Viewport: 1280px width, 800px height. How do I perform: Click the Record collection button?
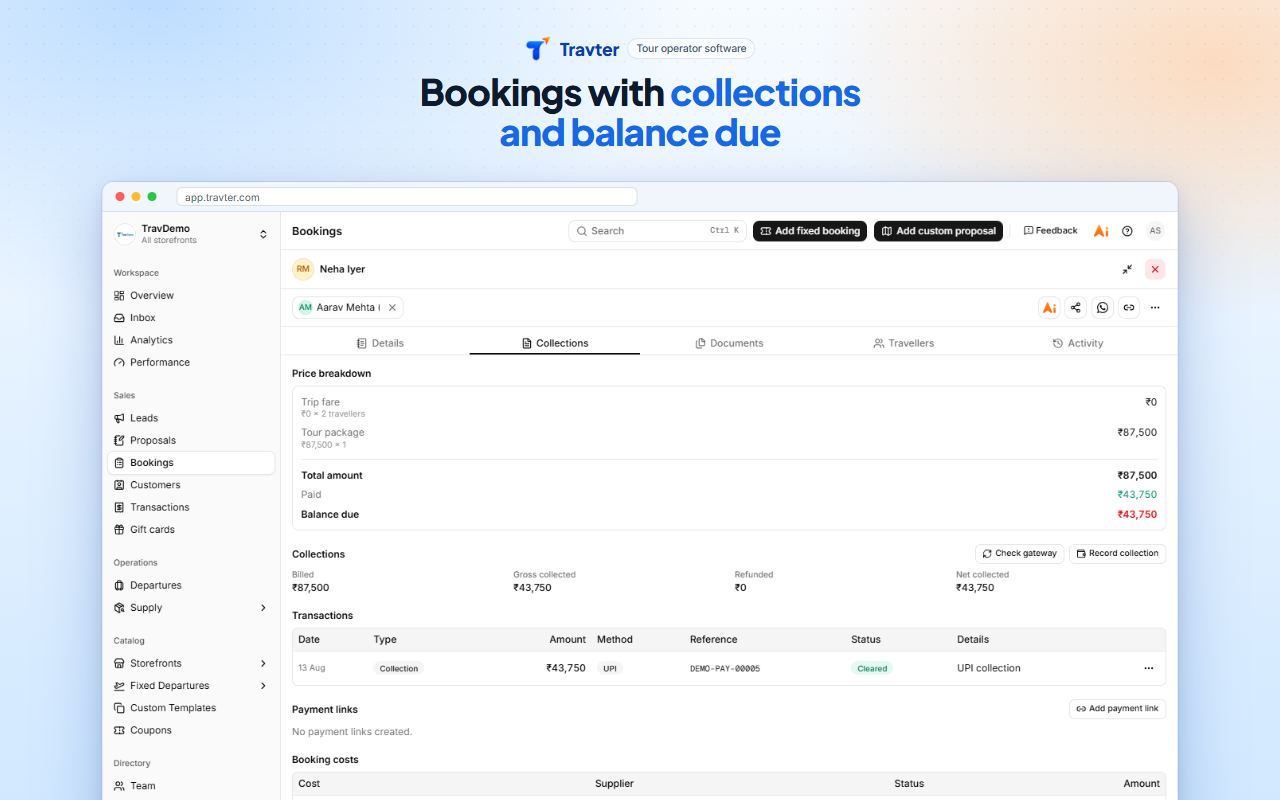pyautogui.click(x=1117, y=554)
